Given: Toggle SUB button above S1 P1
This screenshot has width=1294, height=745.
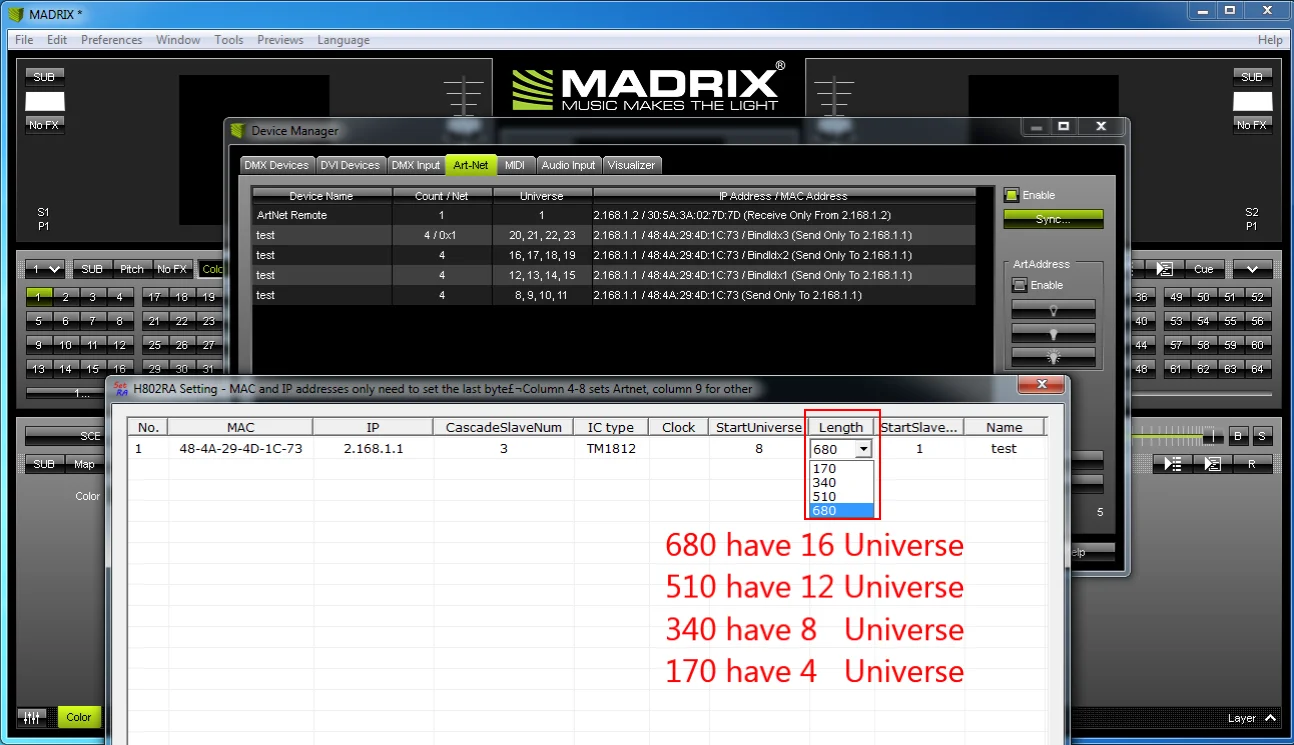Looking at the screenshot, I should point(44,77).
